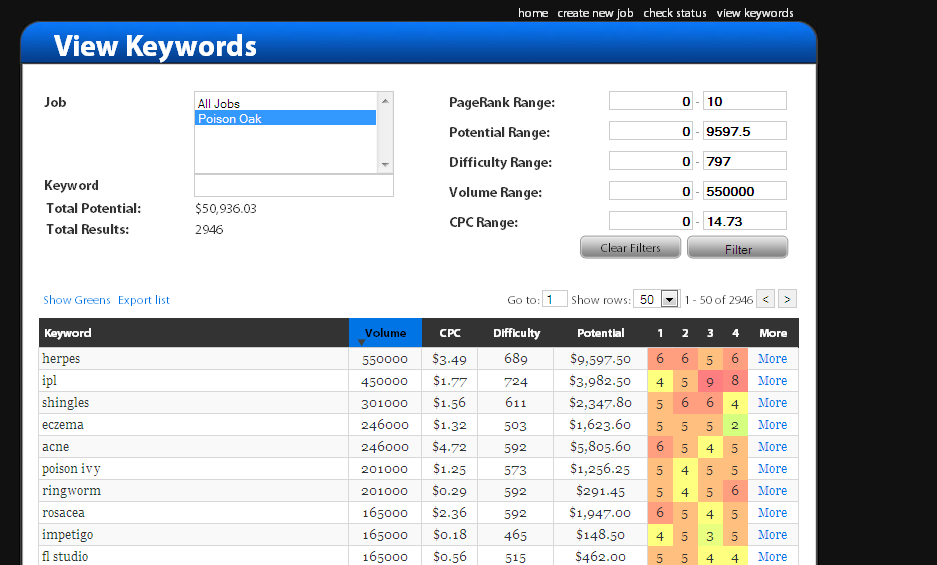Open More for the impetigo row
The image size is (937, 565).
(773, 535)
